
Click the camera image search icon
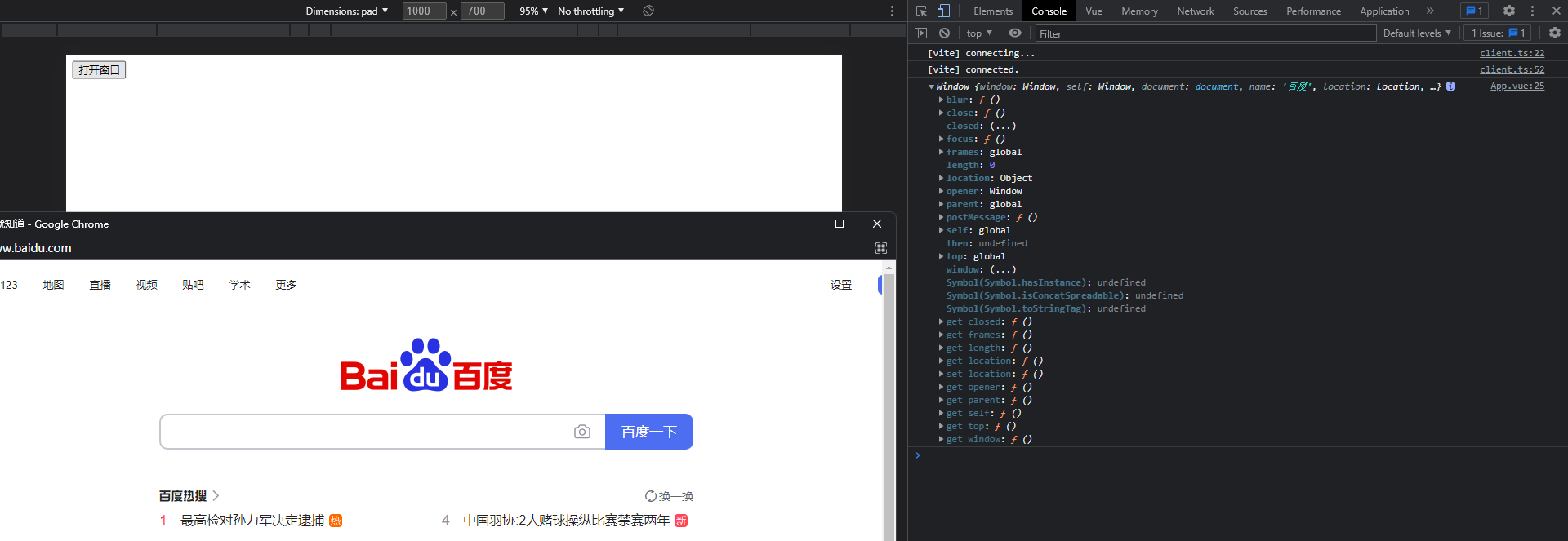[582, 432]
